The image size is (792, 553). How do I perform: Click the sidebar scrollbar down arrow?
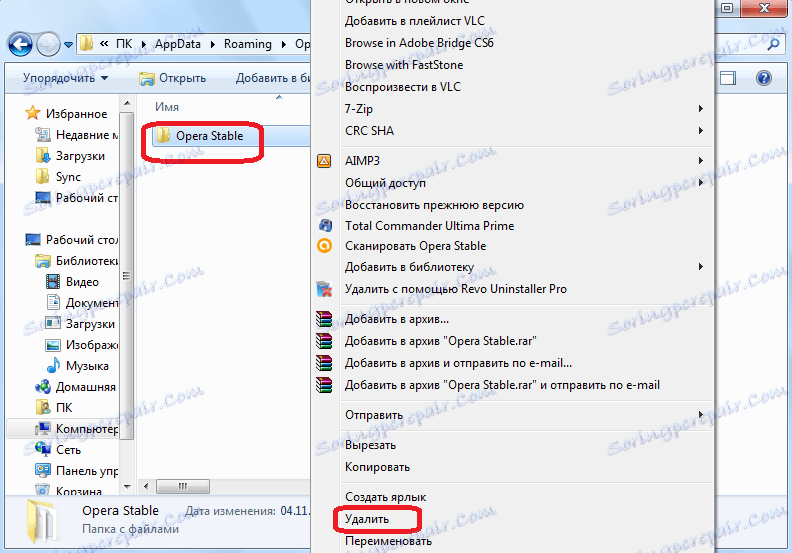pyautogui.click(x=127, y=487)
